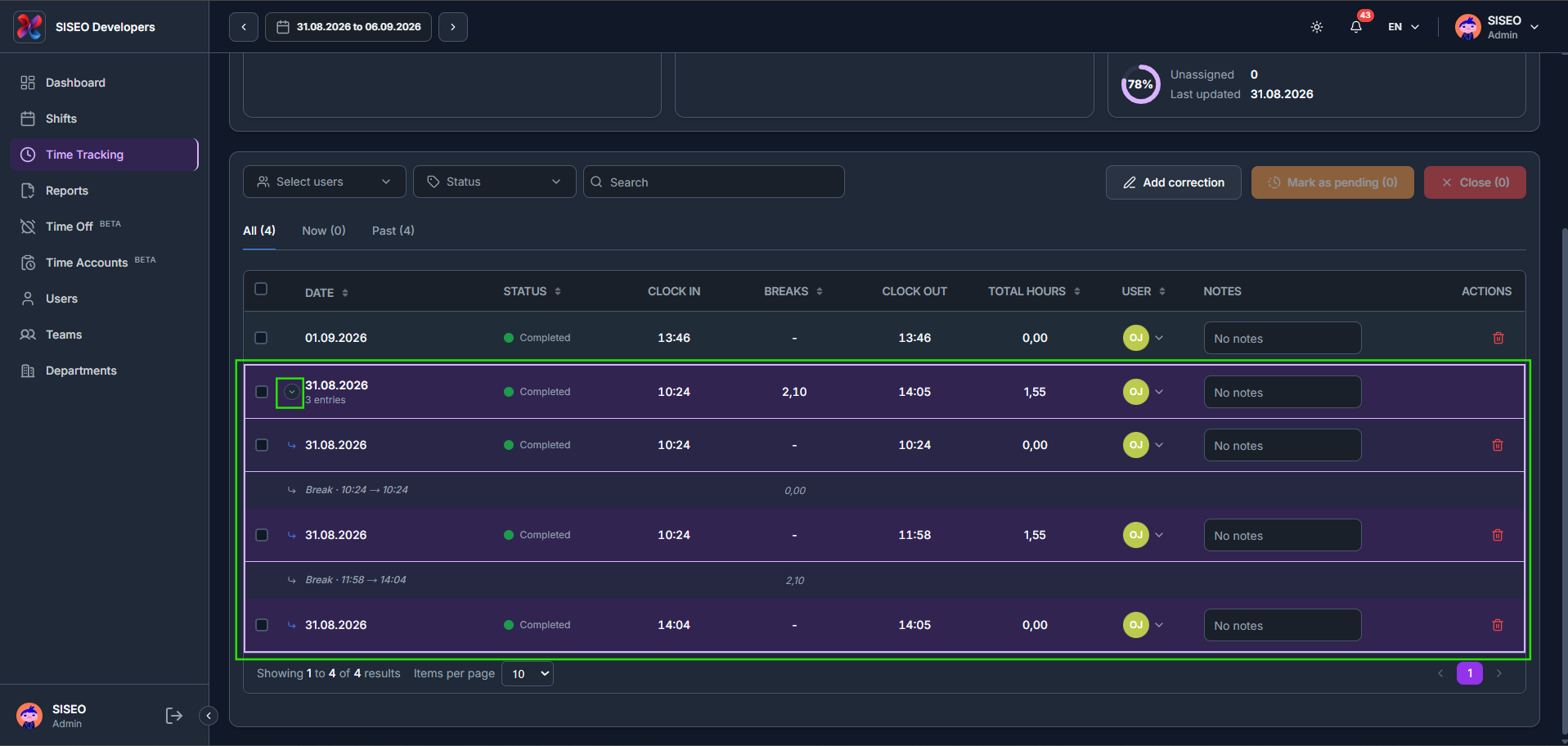The height and width of the screenshot is (746, 1568).
Task: Open notifications bell with 43 badge
Action: [x=1356, y=27]
